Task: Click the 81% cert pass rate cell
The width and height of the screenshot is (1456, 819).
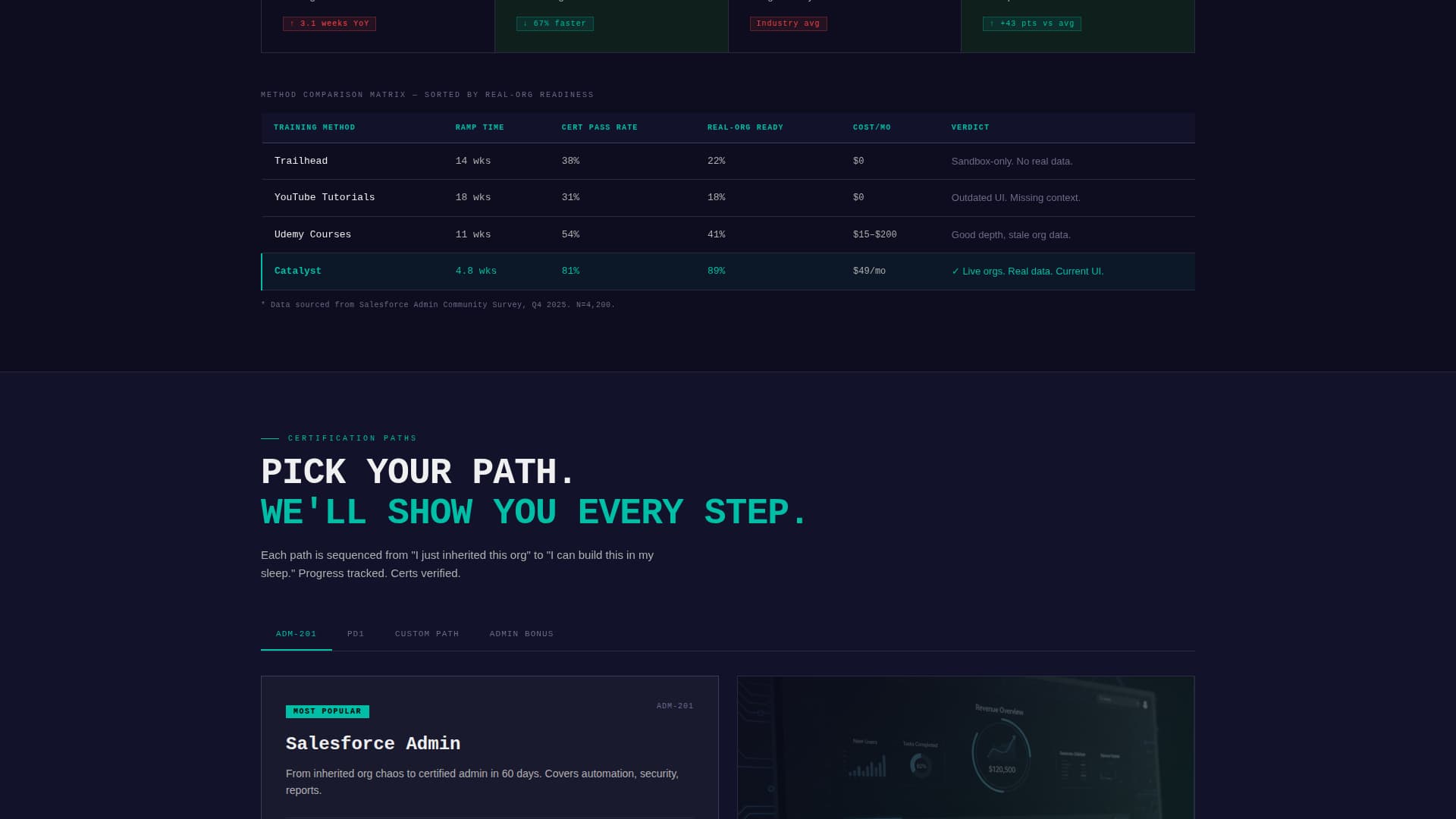Action: tap(570, 271)
